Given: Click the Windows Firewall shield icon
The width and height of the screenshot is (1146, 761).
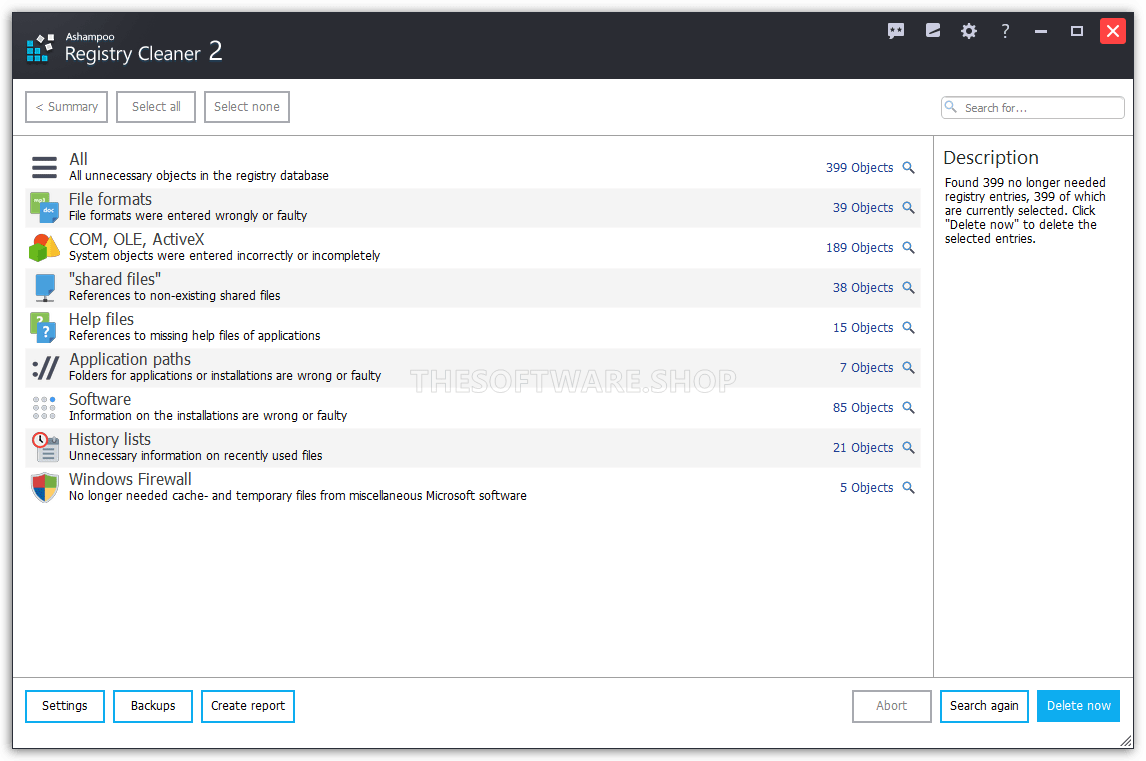Looking at the screenshot, I should click(x=45, y=488).
